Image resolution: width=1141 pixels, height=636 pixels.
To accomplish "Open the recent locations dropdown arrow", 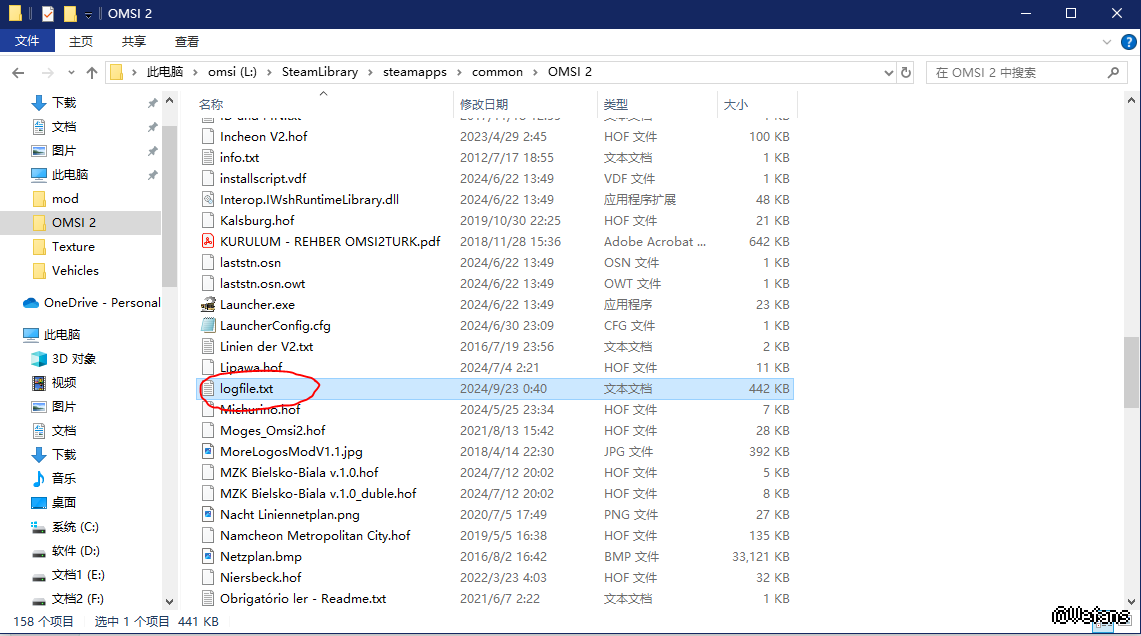I will tap(71, 72).
